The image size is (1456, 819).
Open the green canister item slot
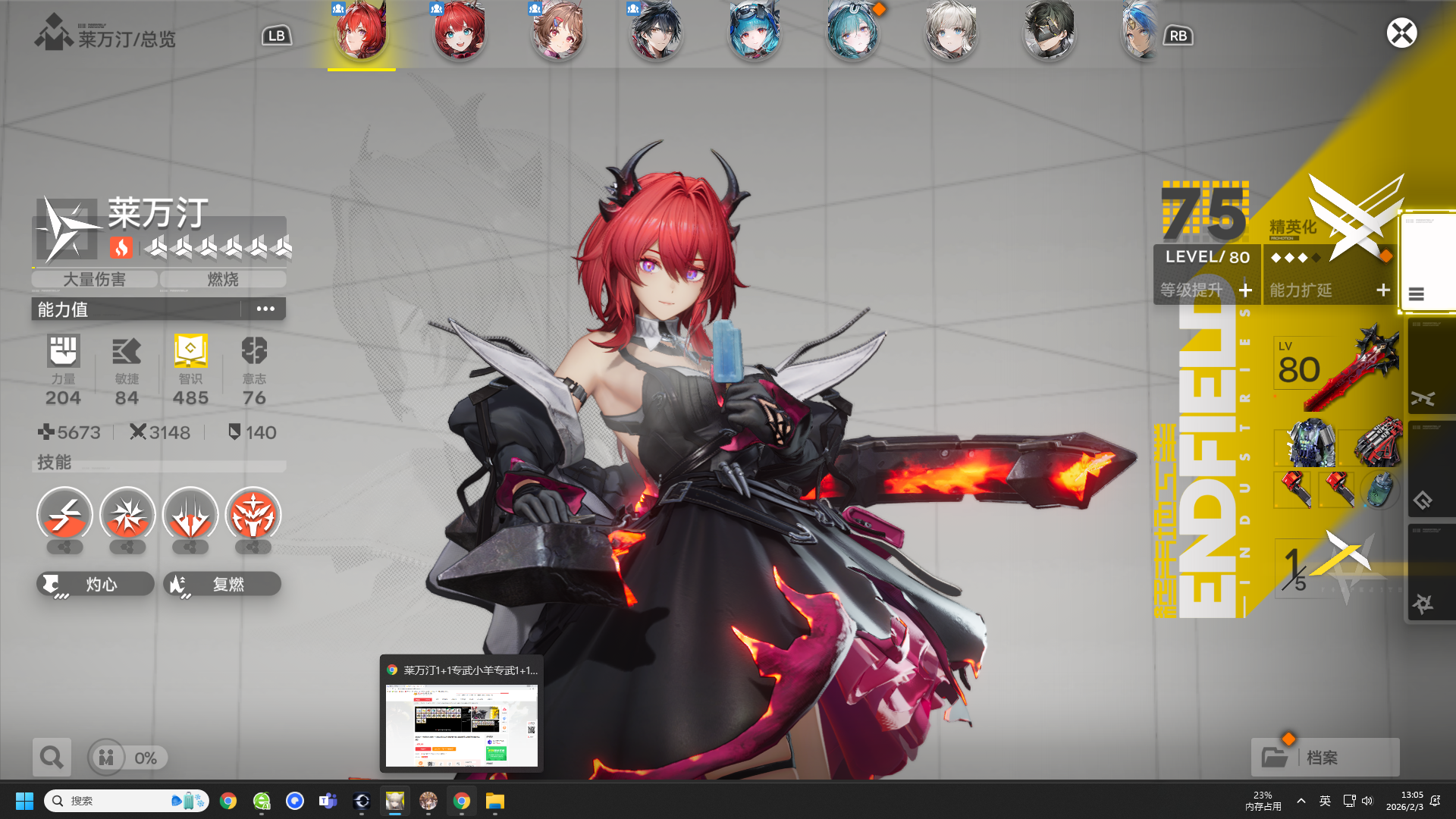pyautogui.click(x=1379, y=490)
